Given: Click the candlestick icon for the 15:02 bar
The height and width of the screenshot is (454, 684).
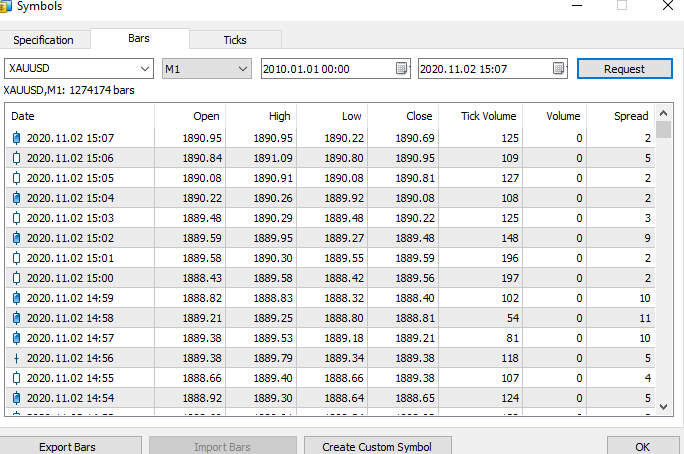Looking at the screenshot, I should (x=16, y=238).
